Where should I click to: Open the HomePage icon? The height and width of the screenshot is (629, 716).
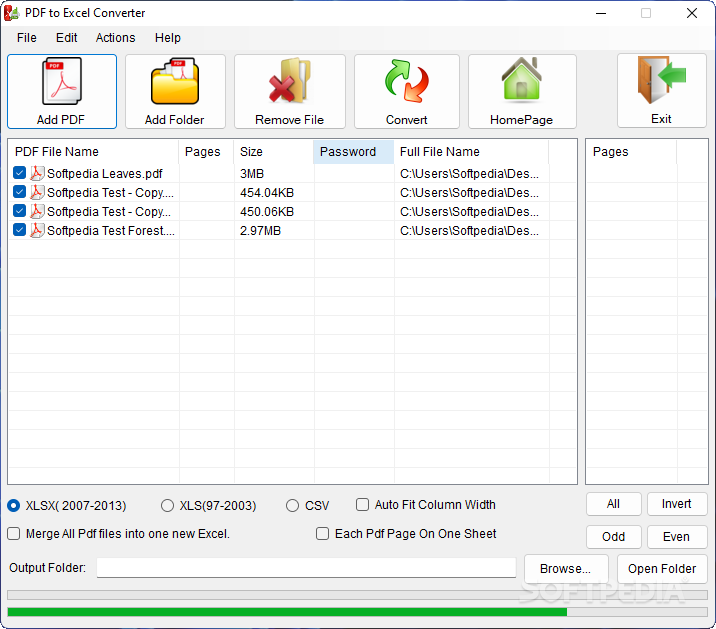[521, 79]
